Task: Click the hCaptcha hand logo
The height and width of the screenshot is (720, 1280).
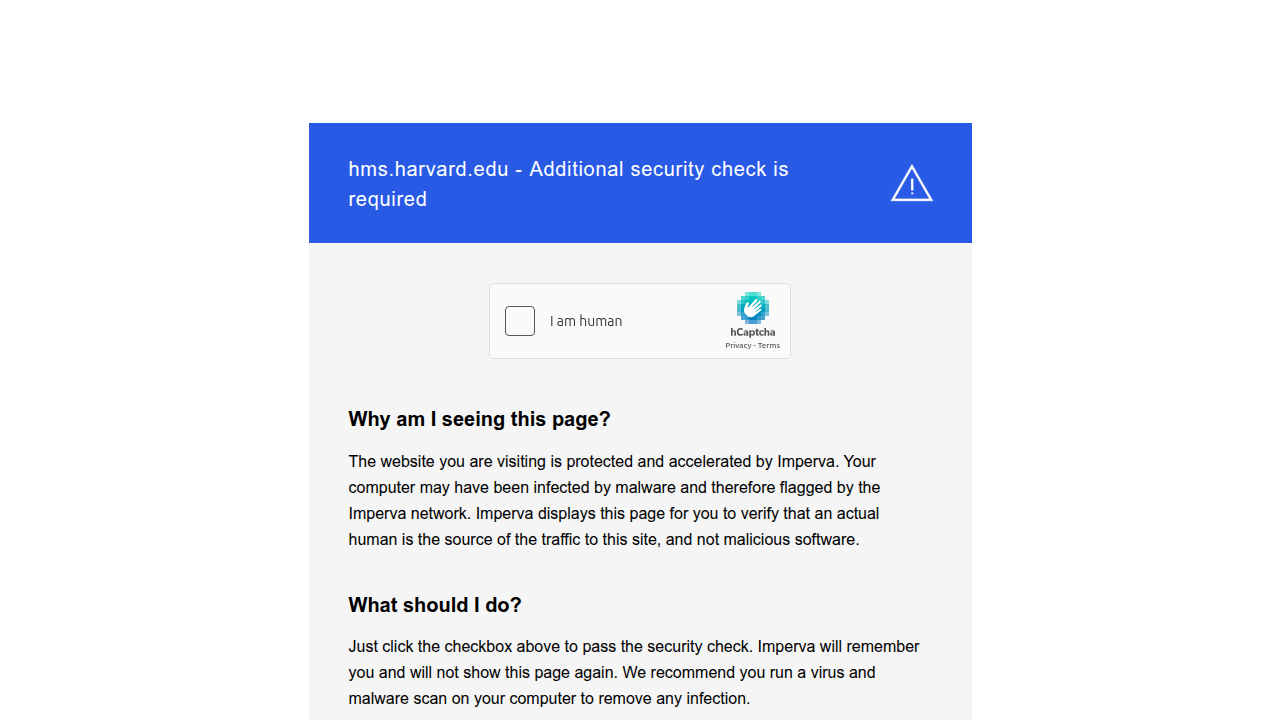Action: click(753, 308)
